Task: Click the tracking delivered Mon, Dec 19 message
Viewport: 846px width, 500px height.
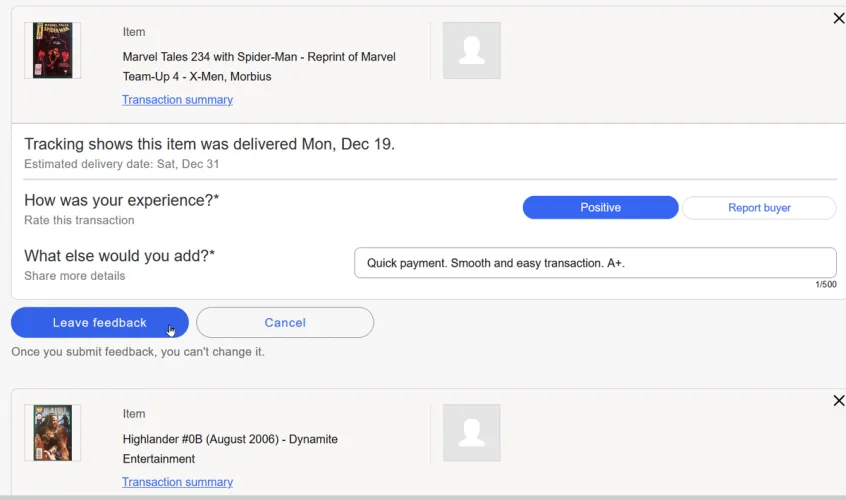Action: 209,144
